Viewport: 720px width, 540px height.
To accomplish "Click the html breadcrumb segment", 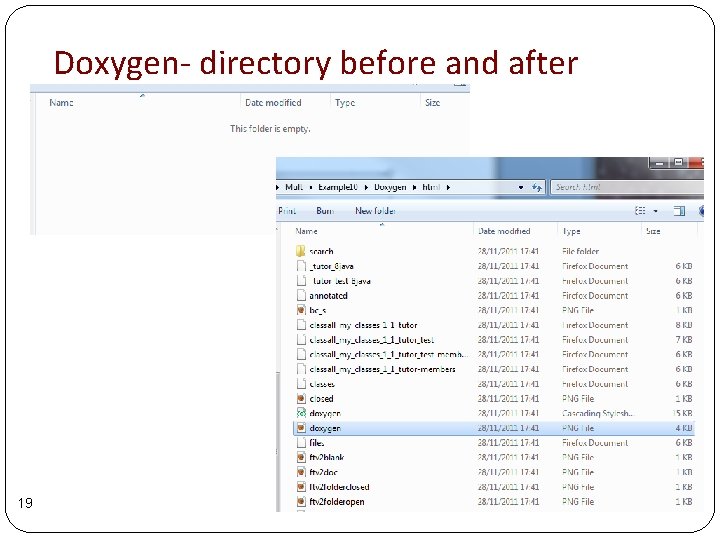I will click(x=431, y=187).
